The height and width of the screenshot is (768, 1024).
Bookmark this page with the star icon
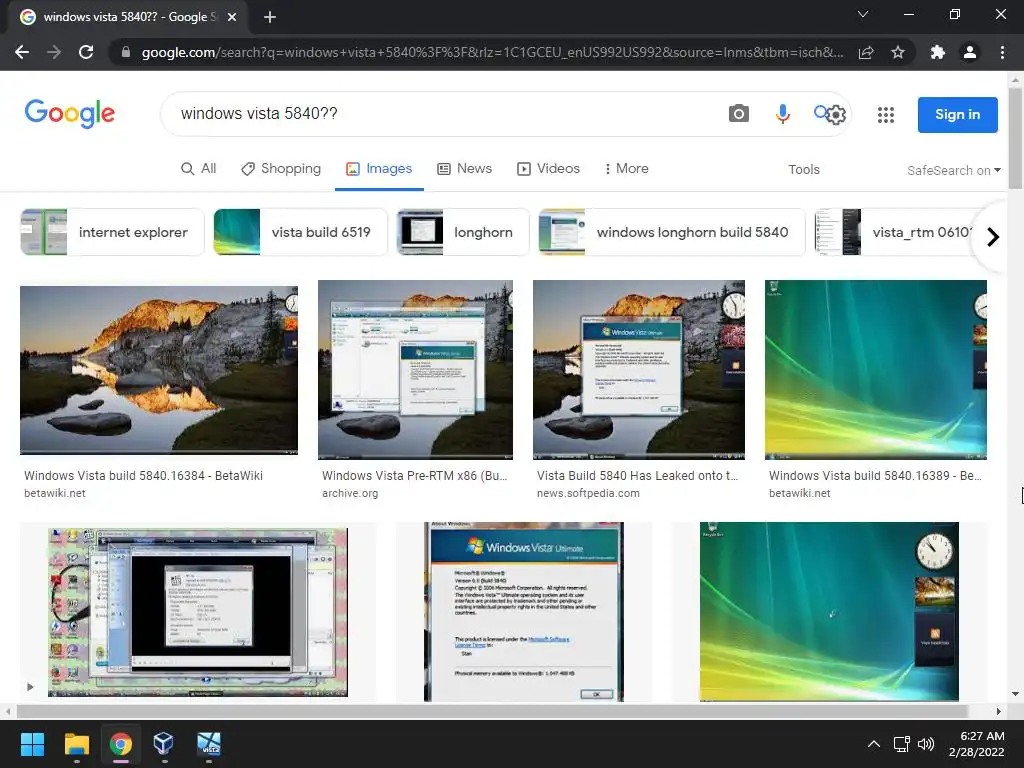(898, 52)
